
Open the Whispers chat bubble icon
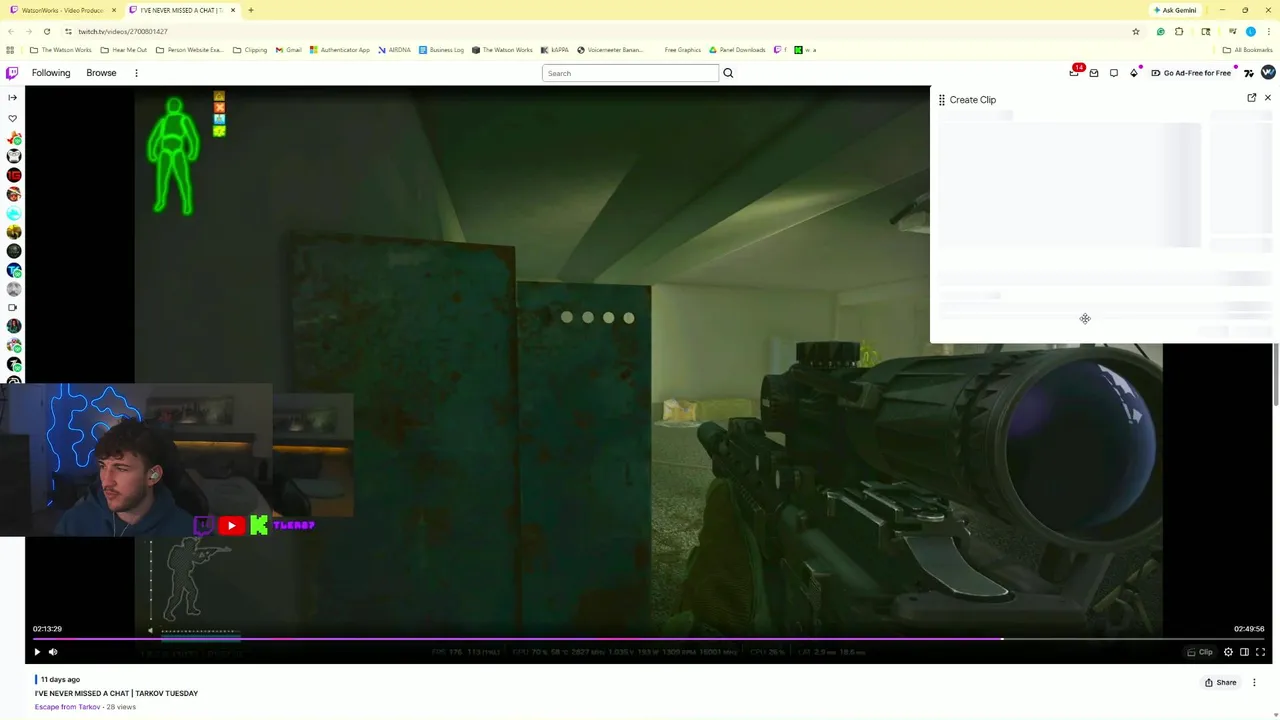tap(1114, 73)
